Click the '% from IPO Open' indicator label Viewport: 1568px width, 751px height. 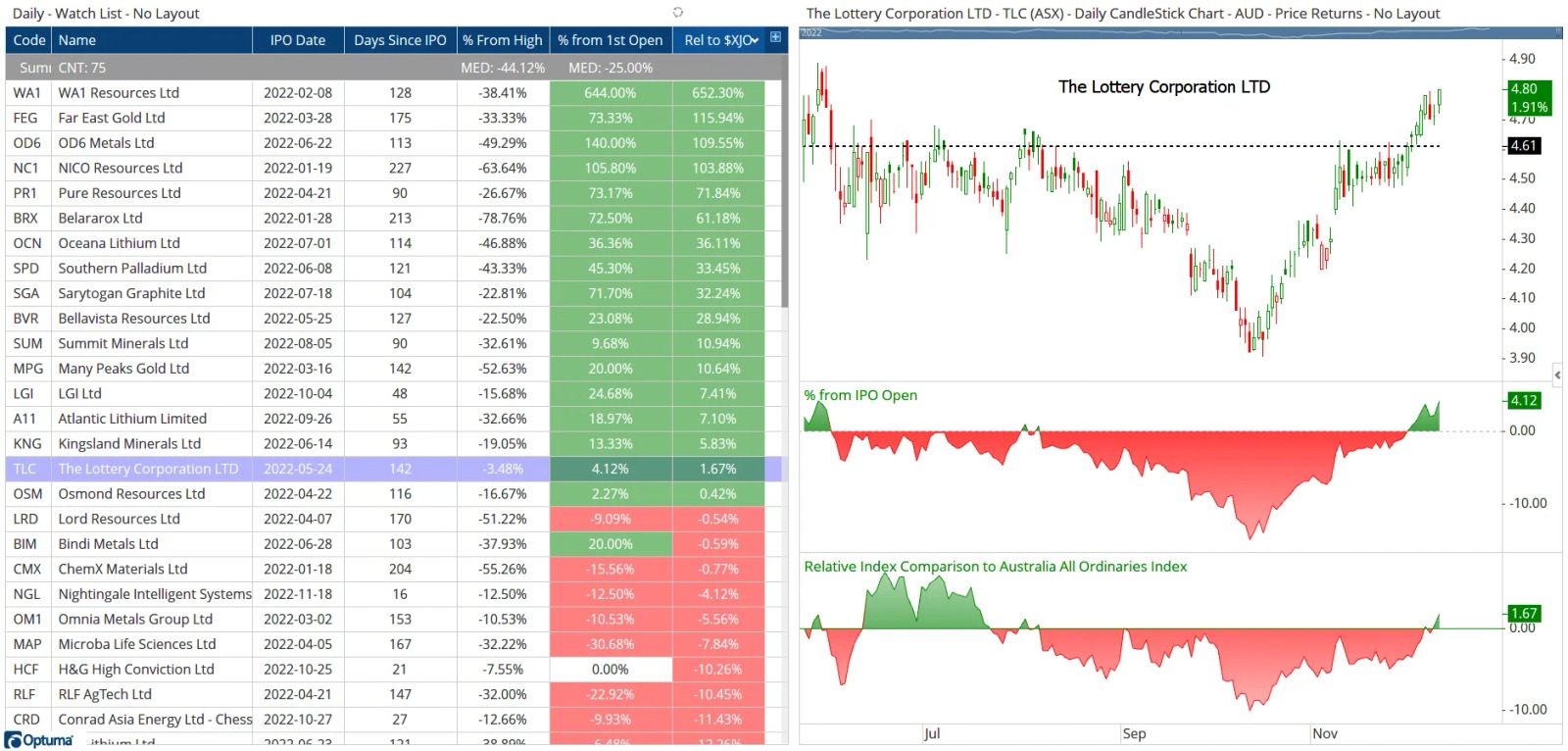(860, 395)
